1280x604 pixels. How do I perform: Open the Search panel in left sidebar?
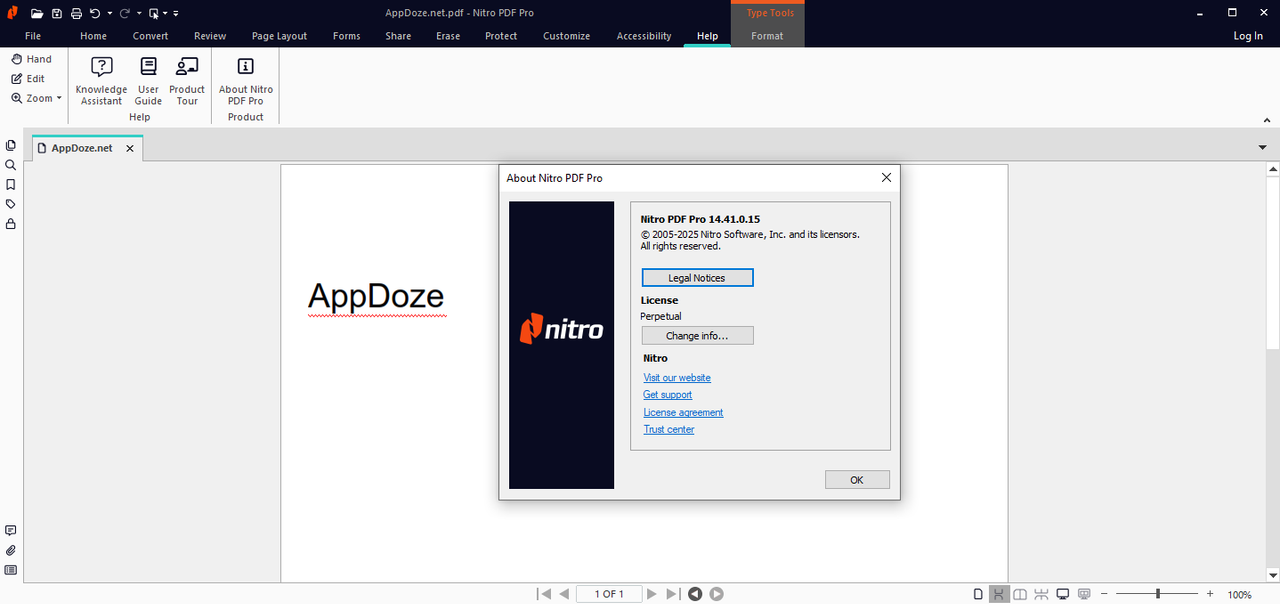(x=11, y=165)
